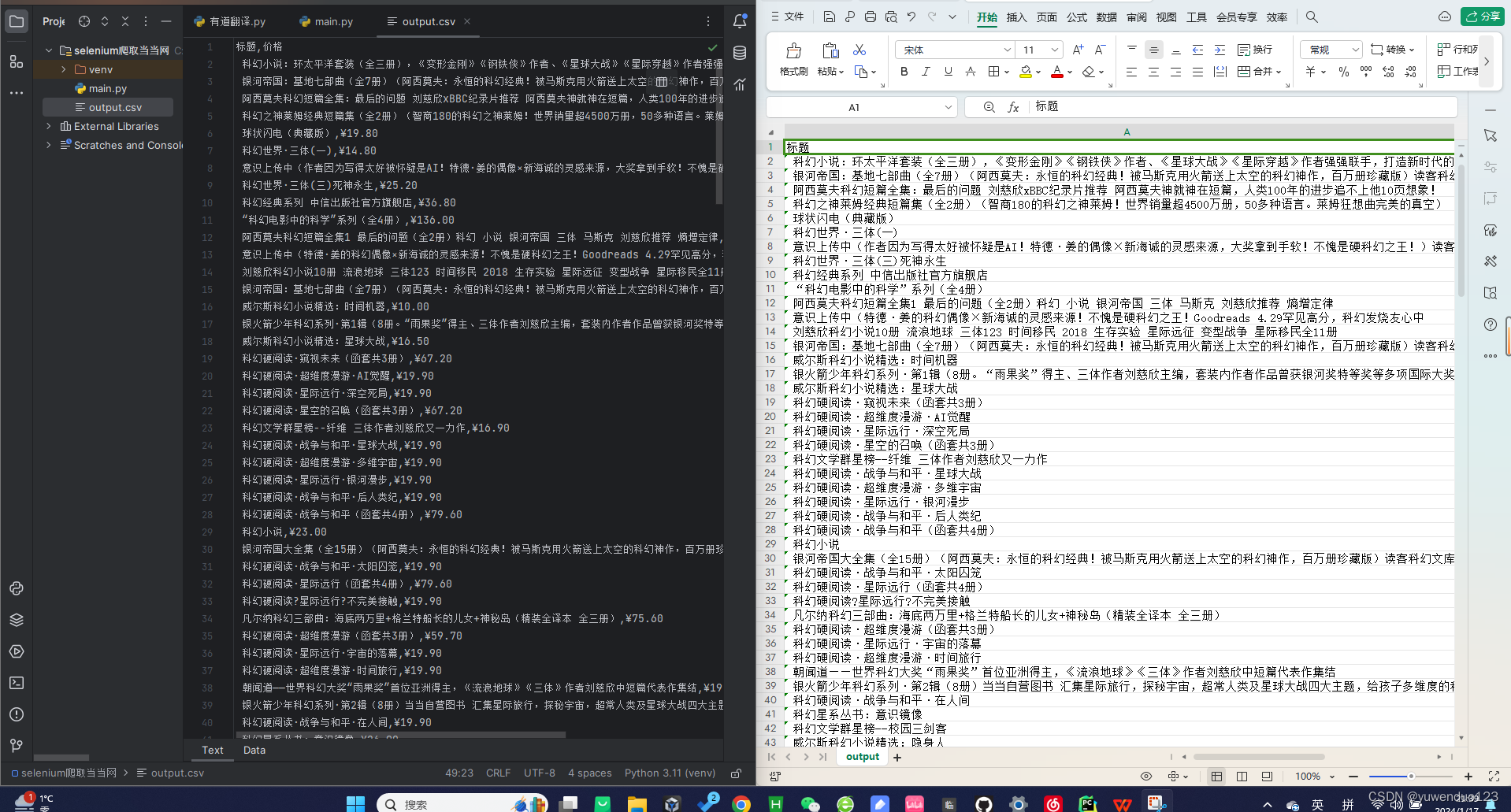Click the Increase font size icon
This screenshot has height=812, width=1511.
pos(1078,50)
